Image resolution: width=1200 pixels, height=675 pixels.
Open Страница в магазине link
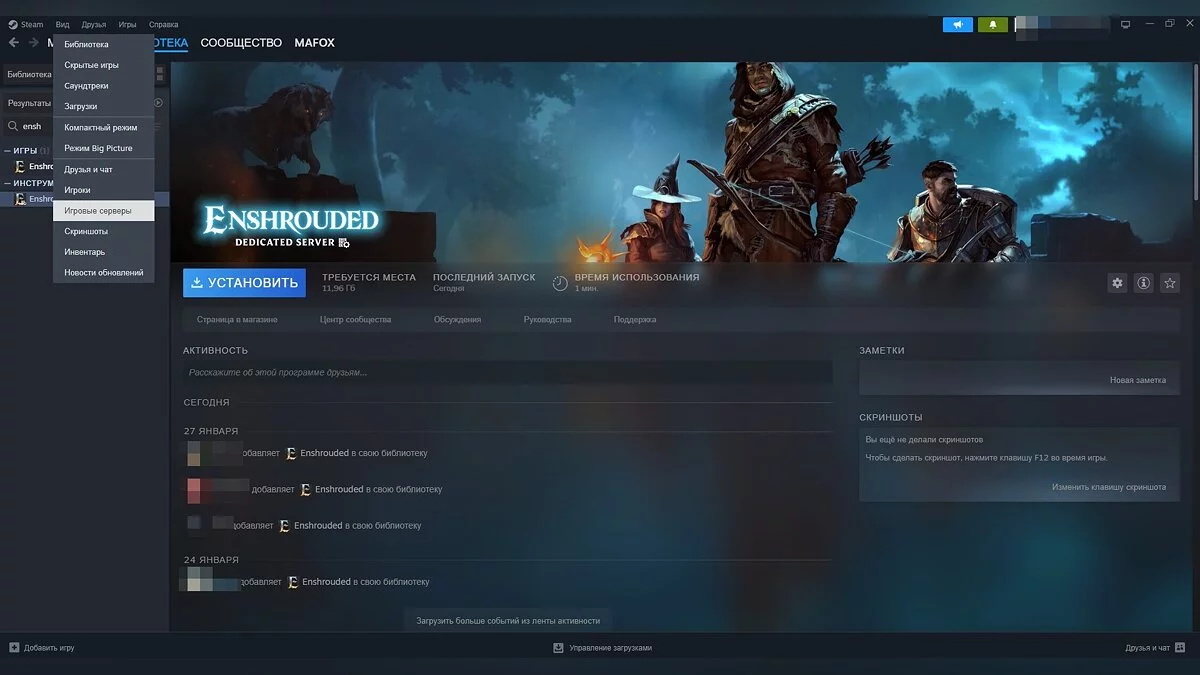(239, 319)
